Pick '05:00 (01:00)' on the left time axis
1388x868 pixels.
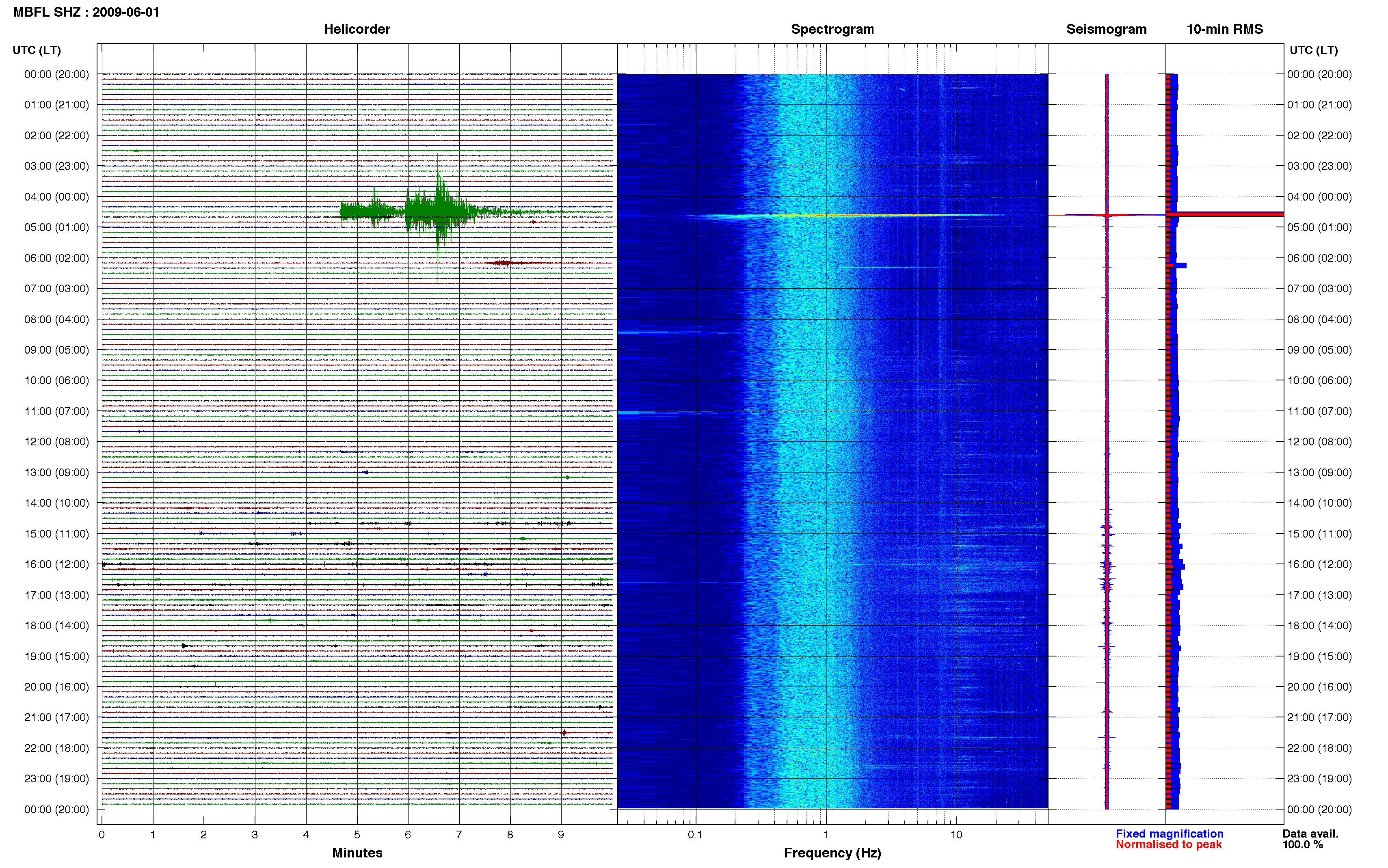click(x=57, y=227)
